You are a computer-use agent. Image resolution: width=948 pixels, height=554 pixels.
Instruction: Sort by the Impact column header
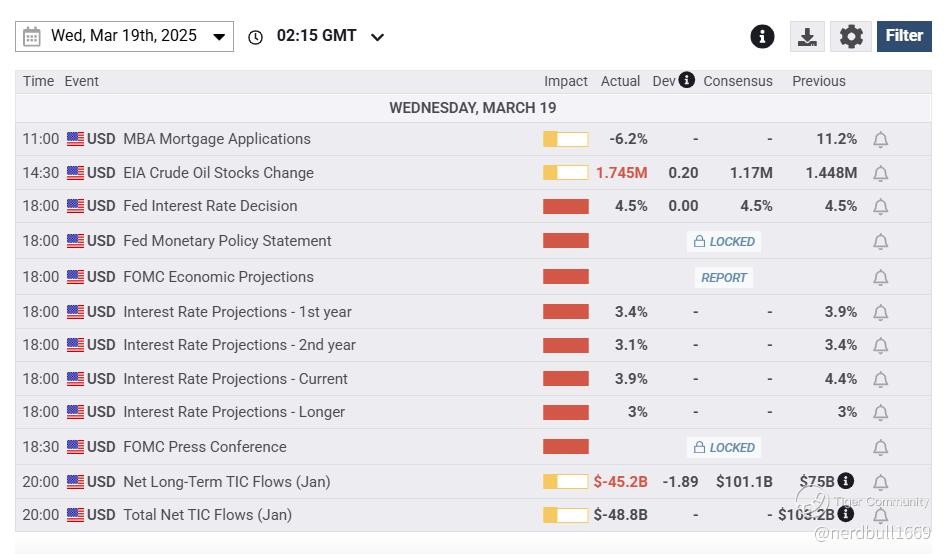click(566, 81)
